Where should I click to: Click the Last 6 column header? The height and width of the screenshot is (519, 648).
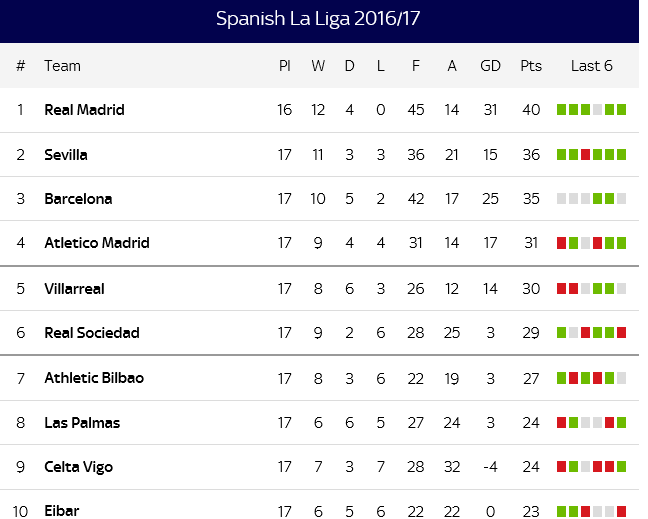591,66
